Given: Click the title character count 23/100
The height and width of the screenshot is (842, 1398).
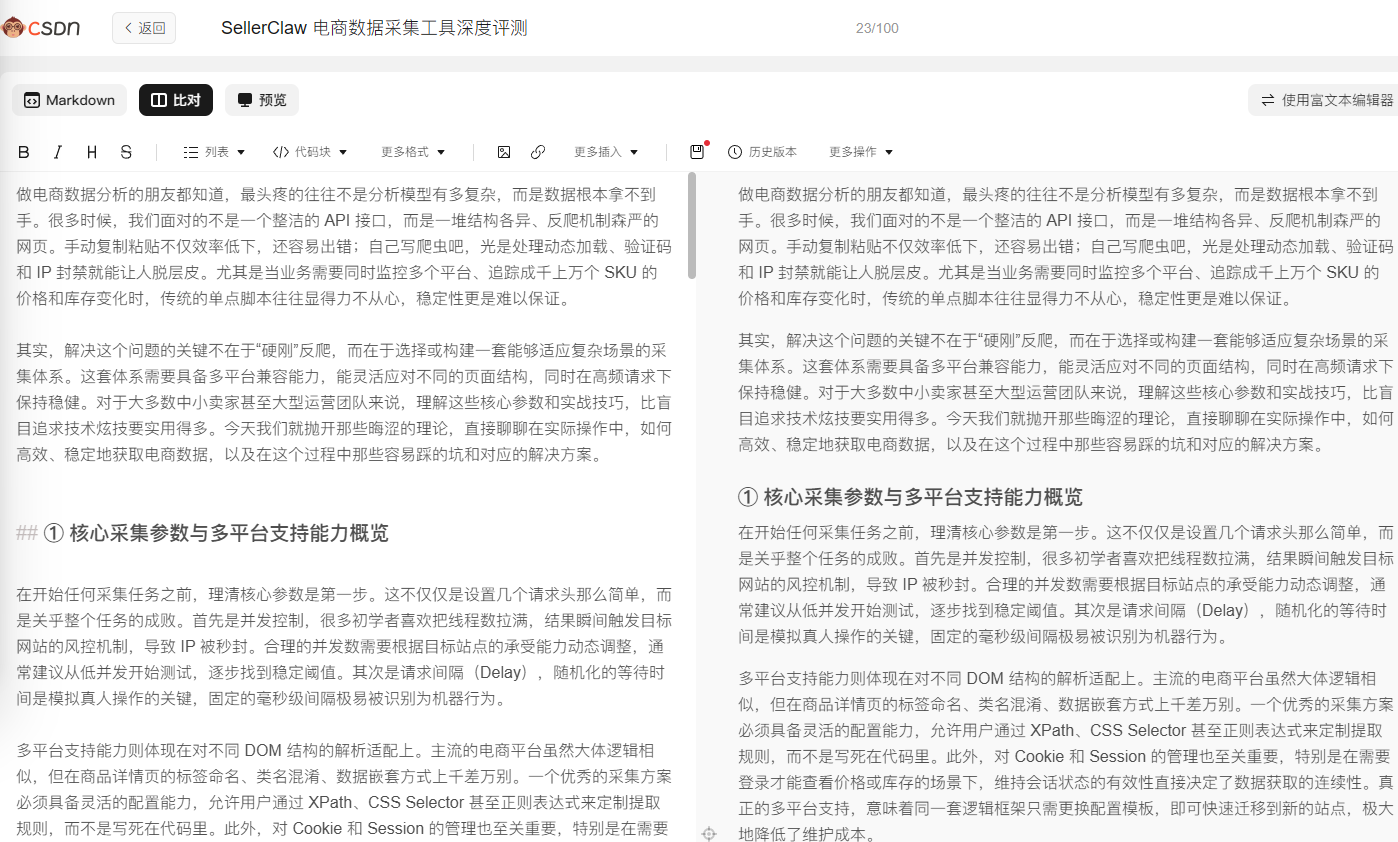Looking at the screenshot, I should (x=877, y=28).
